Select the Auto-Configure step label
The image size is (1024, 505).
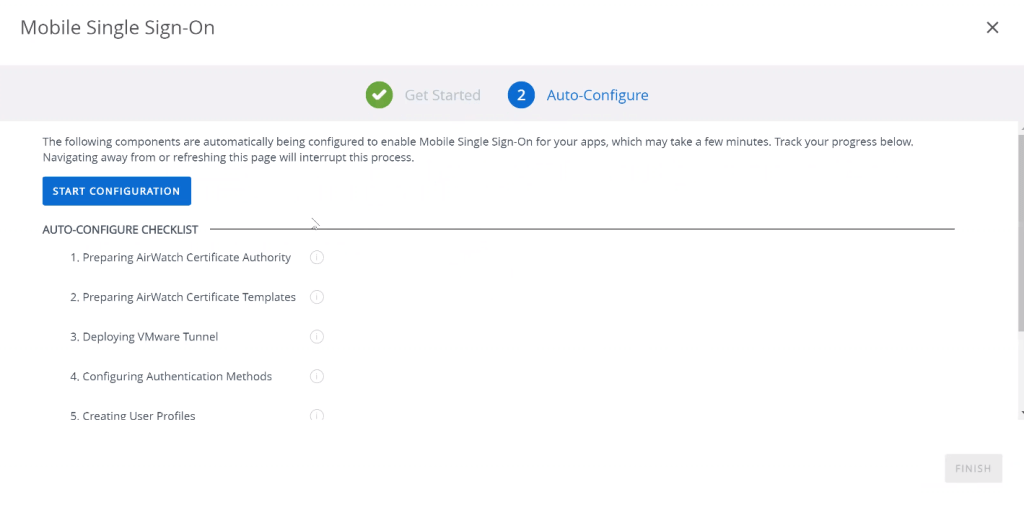tap(597, 96)
